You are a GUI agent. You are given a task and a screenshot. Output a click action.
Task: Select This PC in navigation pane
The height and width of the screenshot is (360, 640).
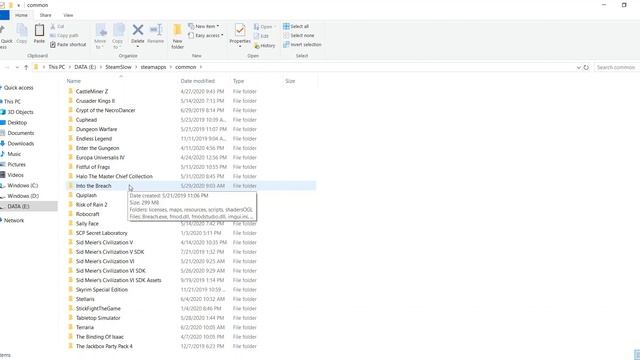[12, 101]
